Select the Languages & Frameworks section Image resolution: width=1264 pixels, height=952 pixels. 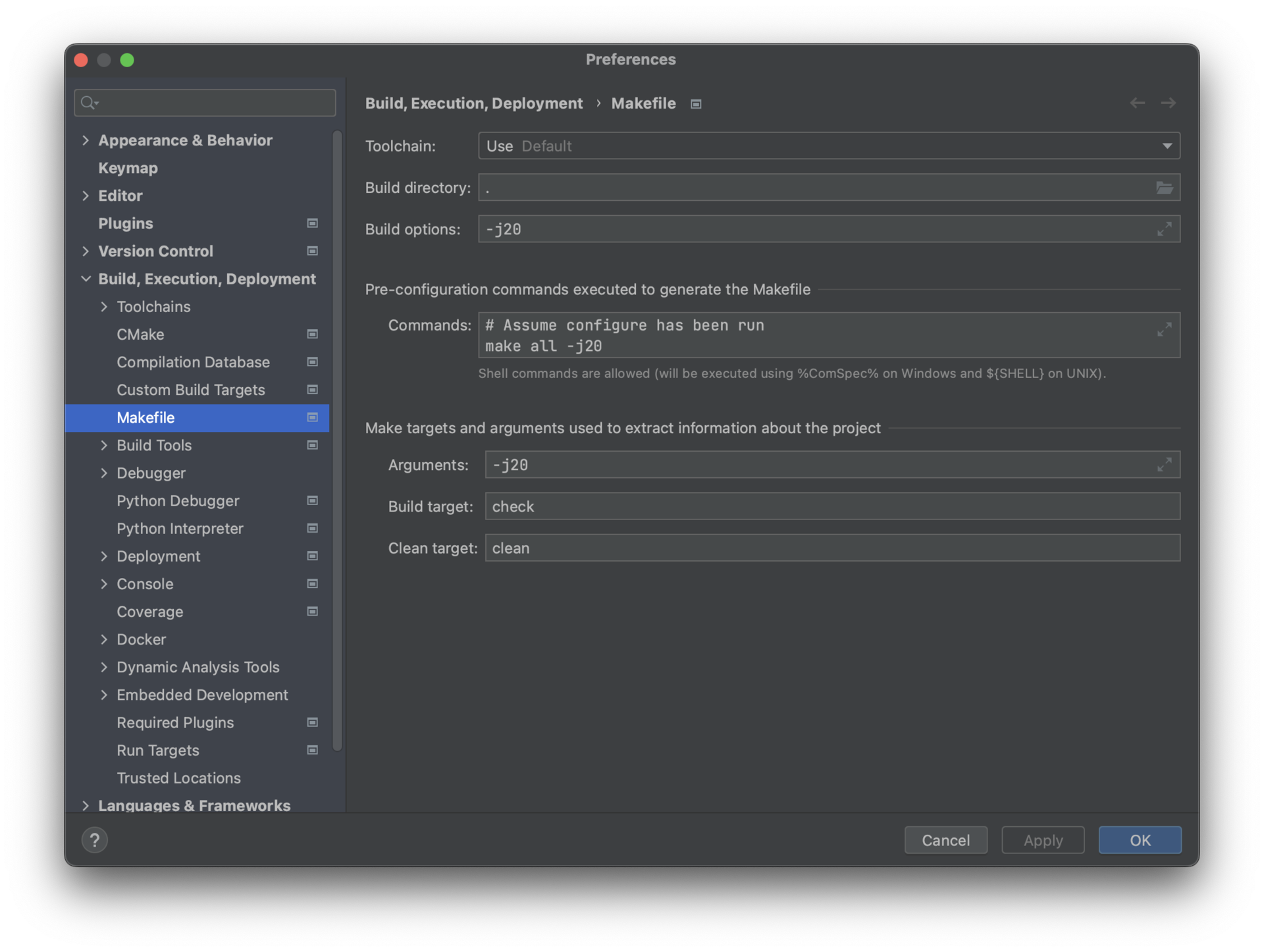(x=194, y=804)
